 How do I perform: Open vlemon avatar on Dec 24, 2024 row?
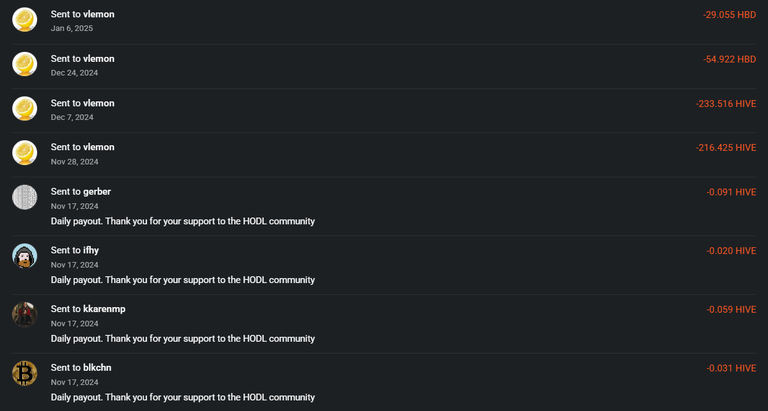click(x=24, y=64)
